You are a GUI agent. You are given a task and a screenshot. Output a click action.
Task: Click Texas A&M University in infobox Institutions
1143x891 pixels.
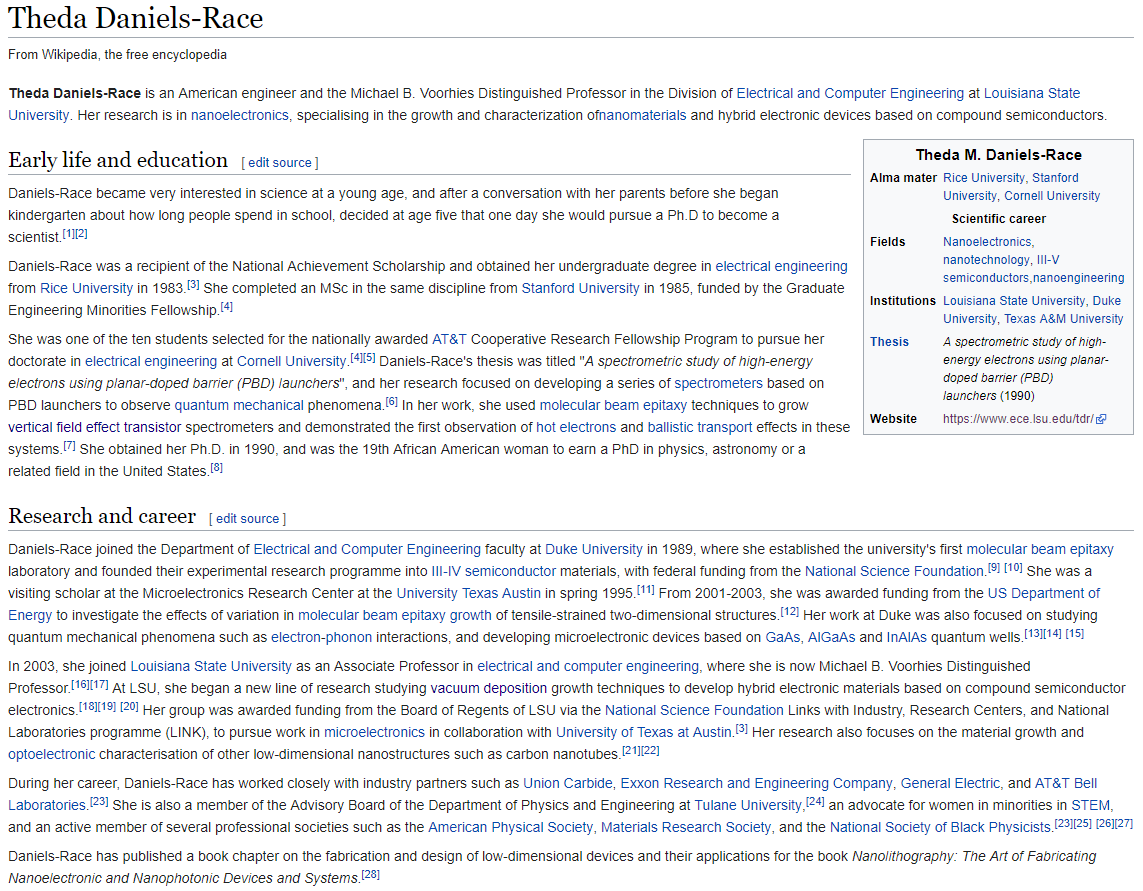1064,319
